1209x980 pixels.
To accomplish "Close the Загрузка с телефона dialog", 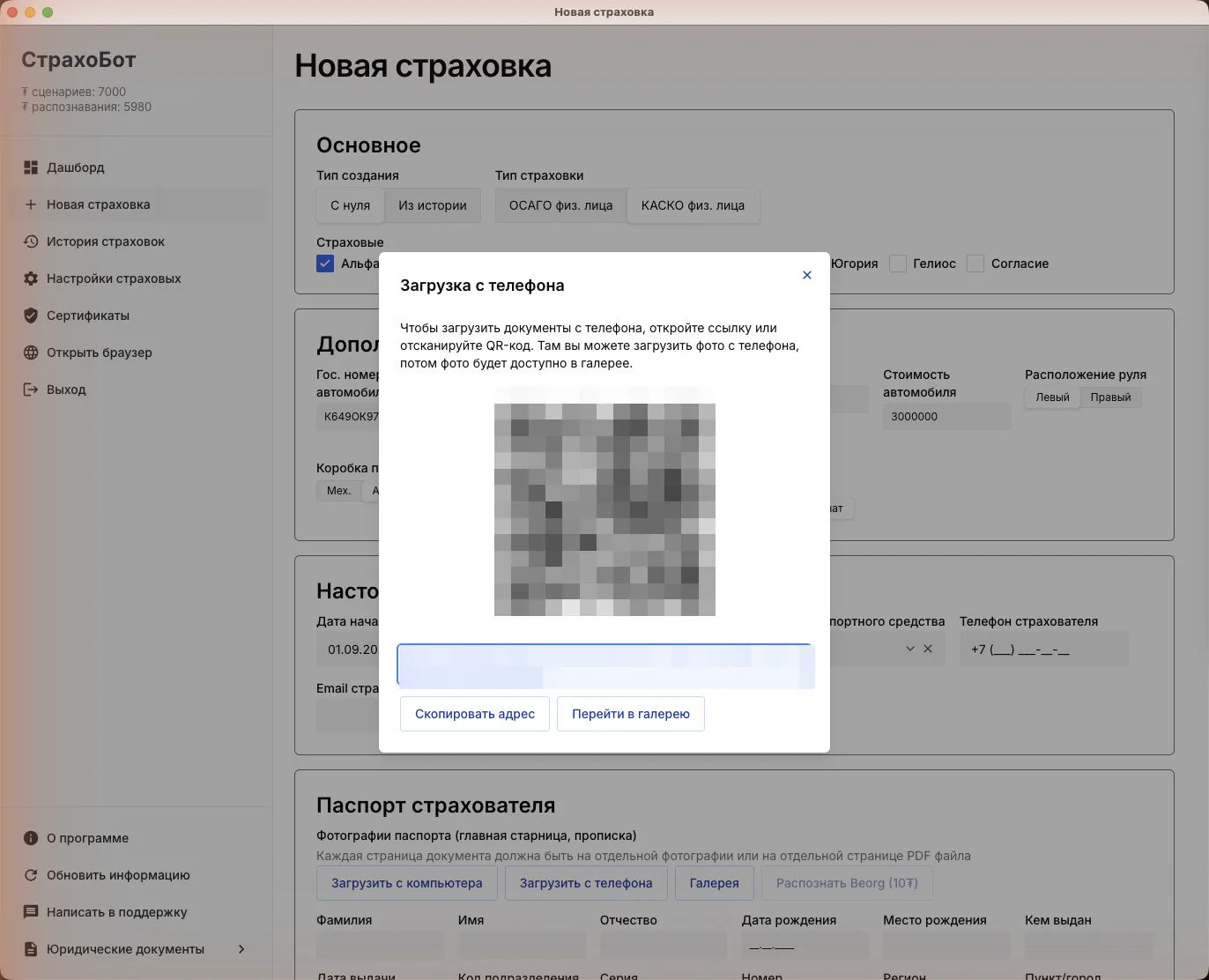I will point(807,275).
